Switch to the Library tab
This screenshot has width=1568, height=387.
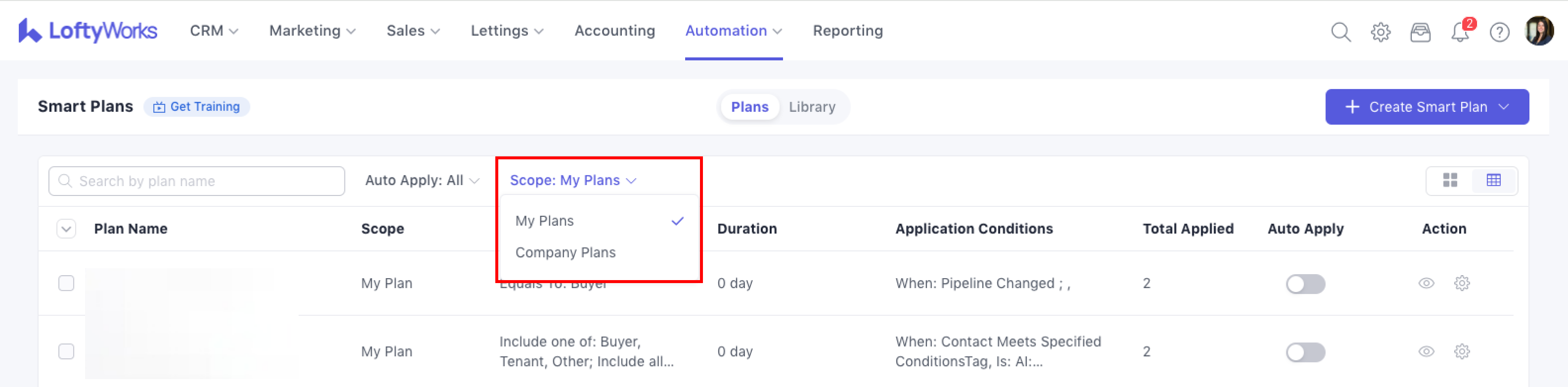[811, 107]
